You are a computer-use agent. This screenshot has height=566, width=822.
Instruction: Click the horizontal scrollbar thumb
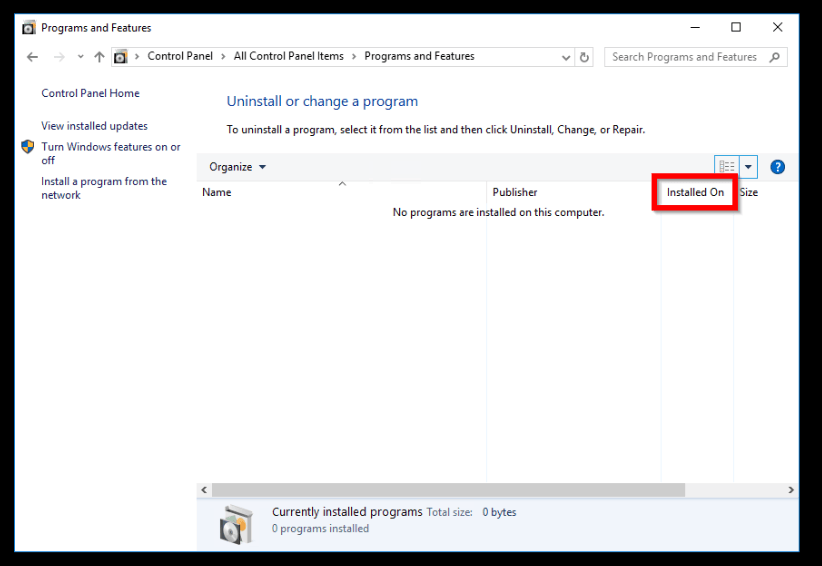pyautogui.click(x=448, y=490)
